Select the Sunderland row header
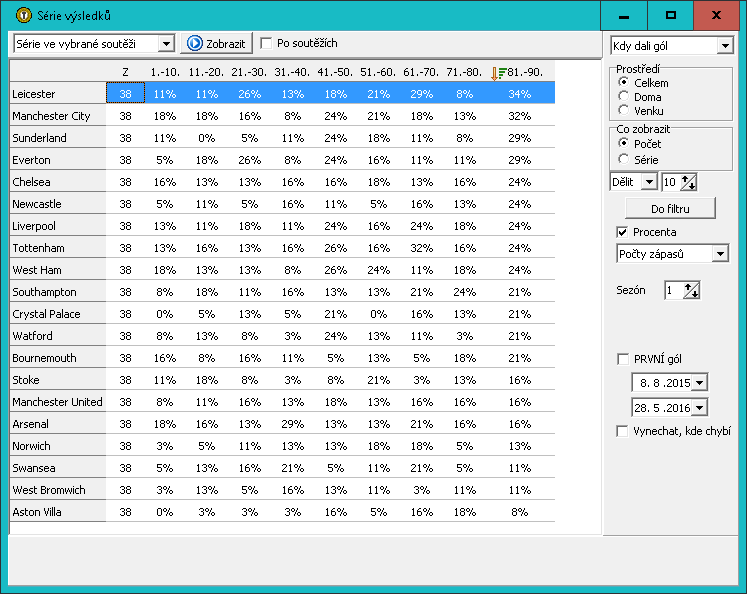The image size is (747, 594). tap(58, 138)
